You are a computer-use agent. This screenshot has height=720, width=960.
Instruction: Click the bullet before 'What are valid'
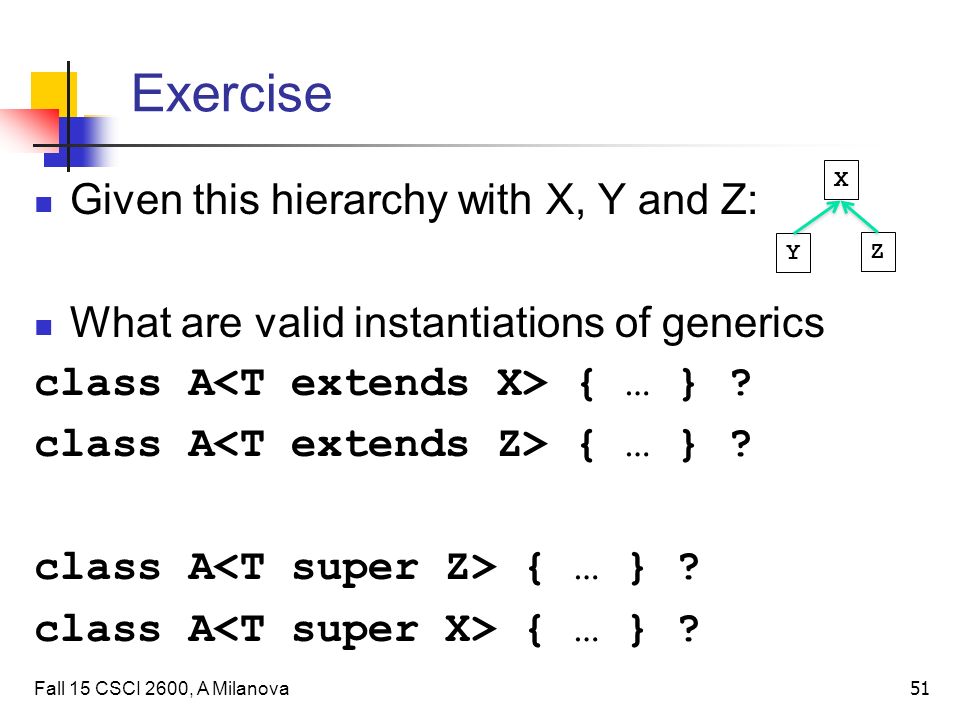pyautogui.click(x=43, y=327)
